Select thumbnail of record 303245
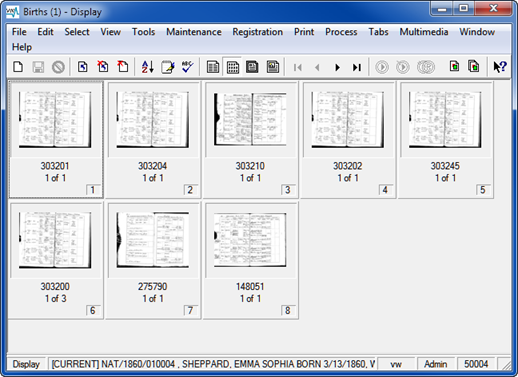Image resolution: width=518 pixels, height=377 pixels. coord(445,120)
